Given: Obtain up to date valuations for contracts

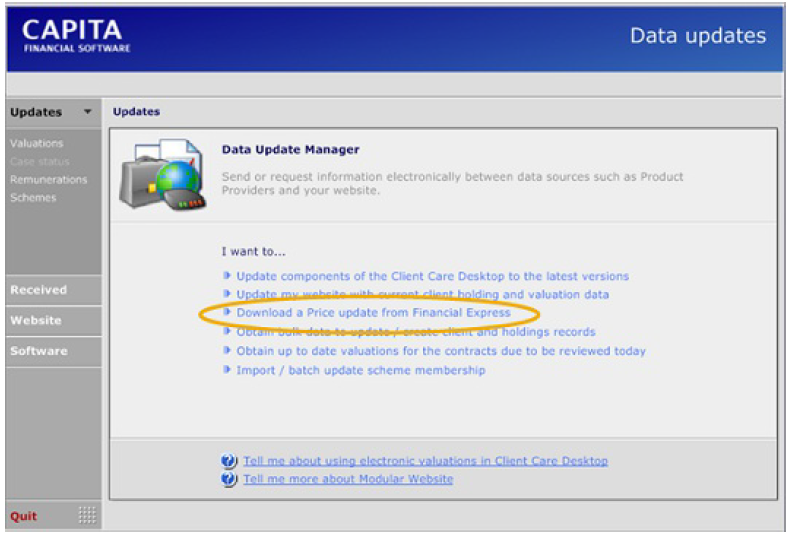Looking at the screenshot, I should tap(441, 351).
